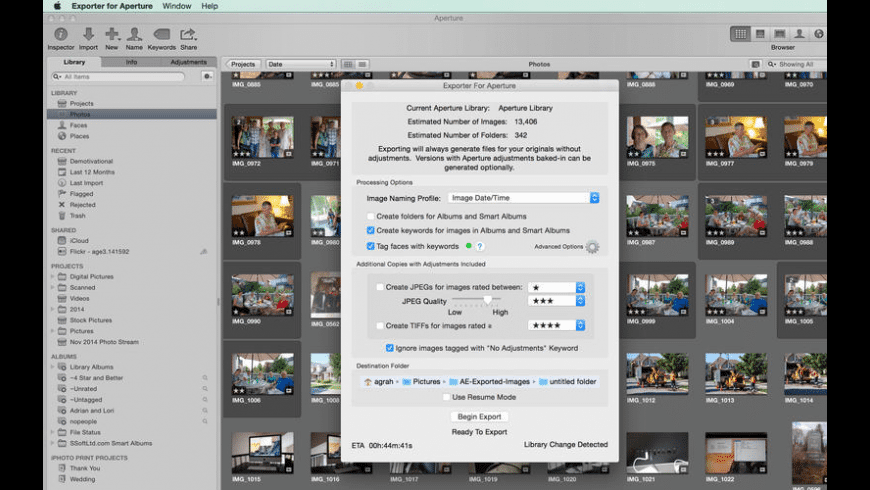Open Advanced Options gear icon
870x490 pixels.
pyautogui.click(x=592, y=247)
